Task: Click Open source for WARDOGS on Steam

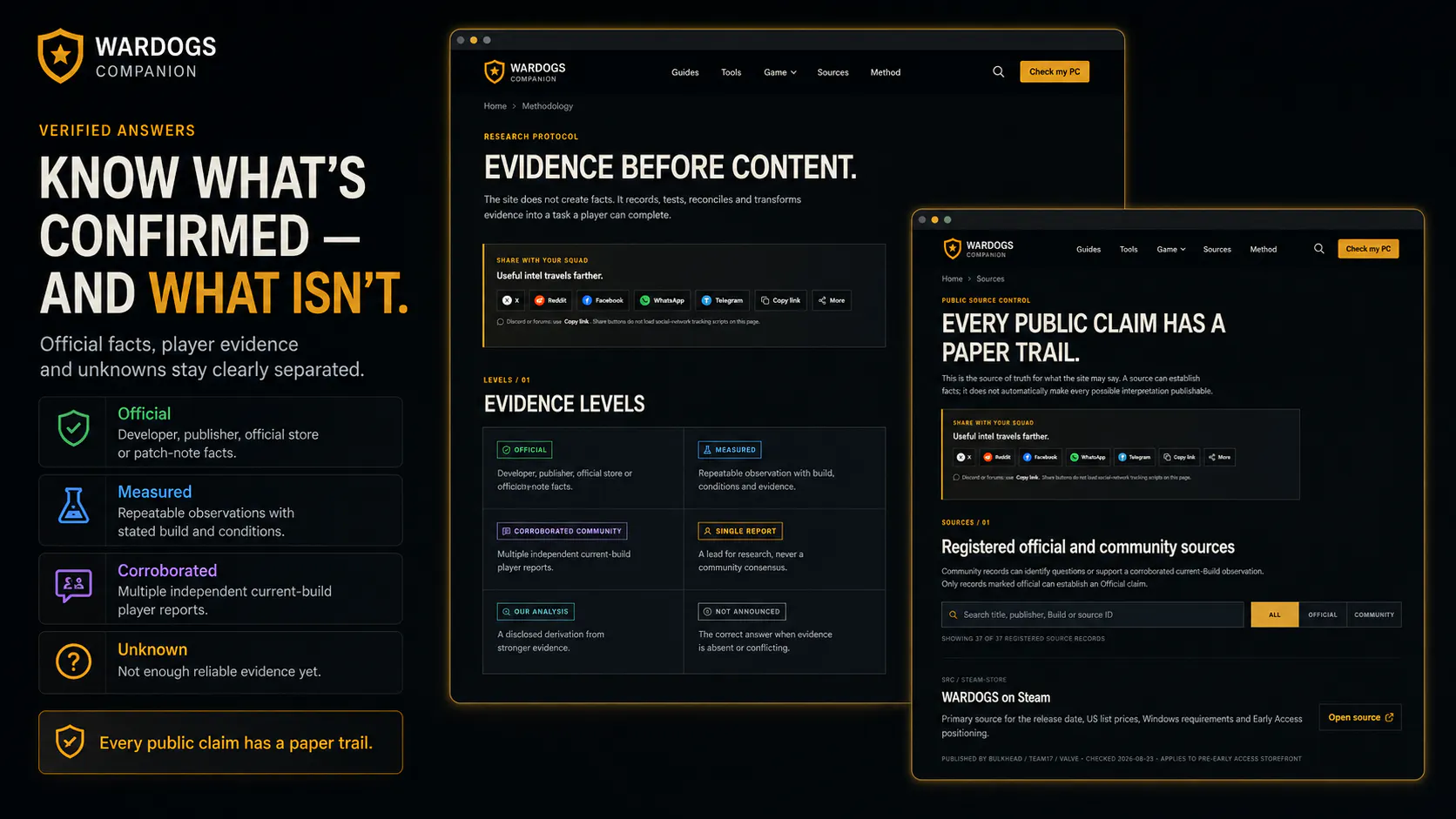Action: click(1360, 717)
